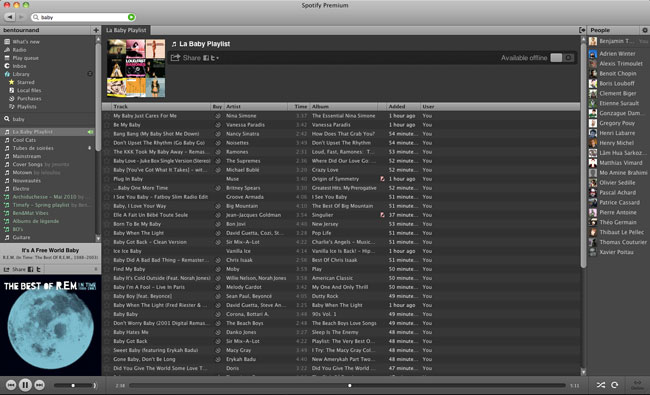Open artist Nina Simone
Screen dimensions: 650x395
(241, 116)
